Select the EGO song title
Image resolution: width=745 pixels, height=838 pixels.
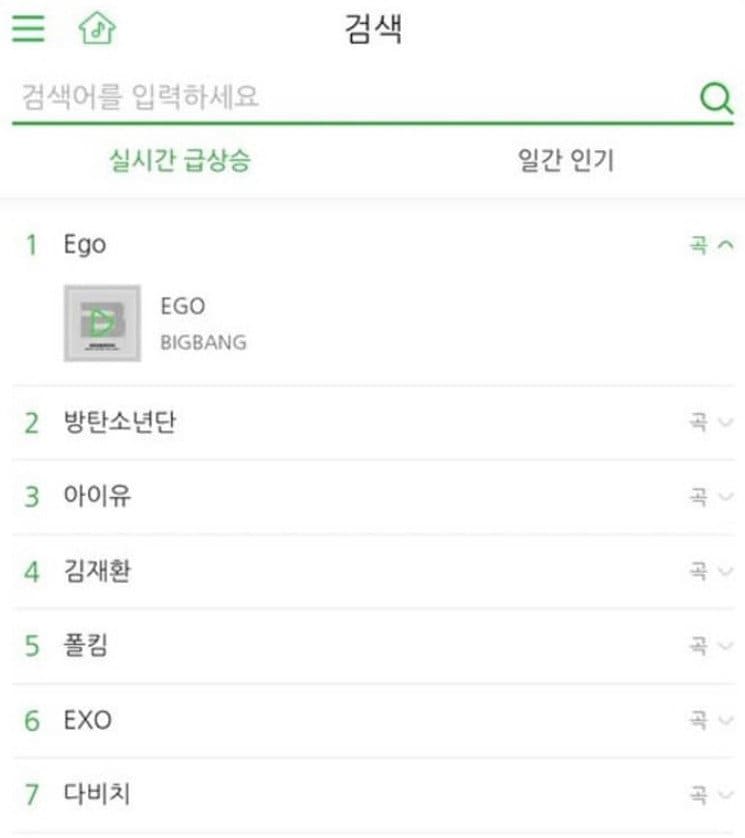click(182, 307)
